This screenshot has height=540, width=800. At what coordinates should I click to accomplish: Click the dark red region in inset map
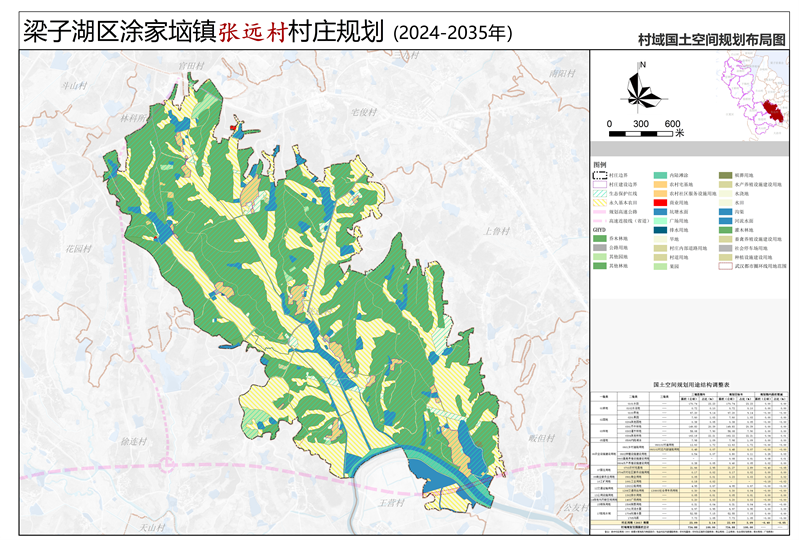771,109
